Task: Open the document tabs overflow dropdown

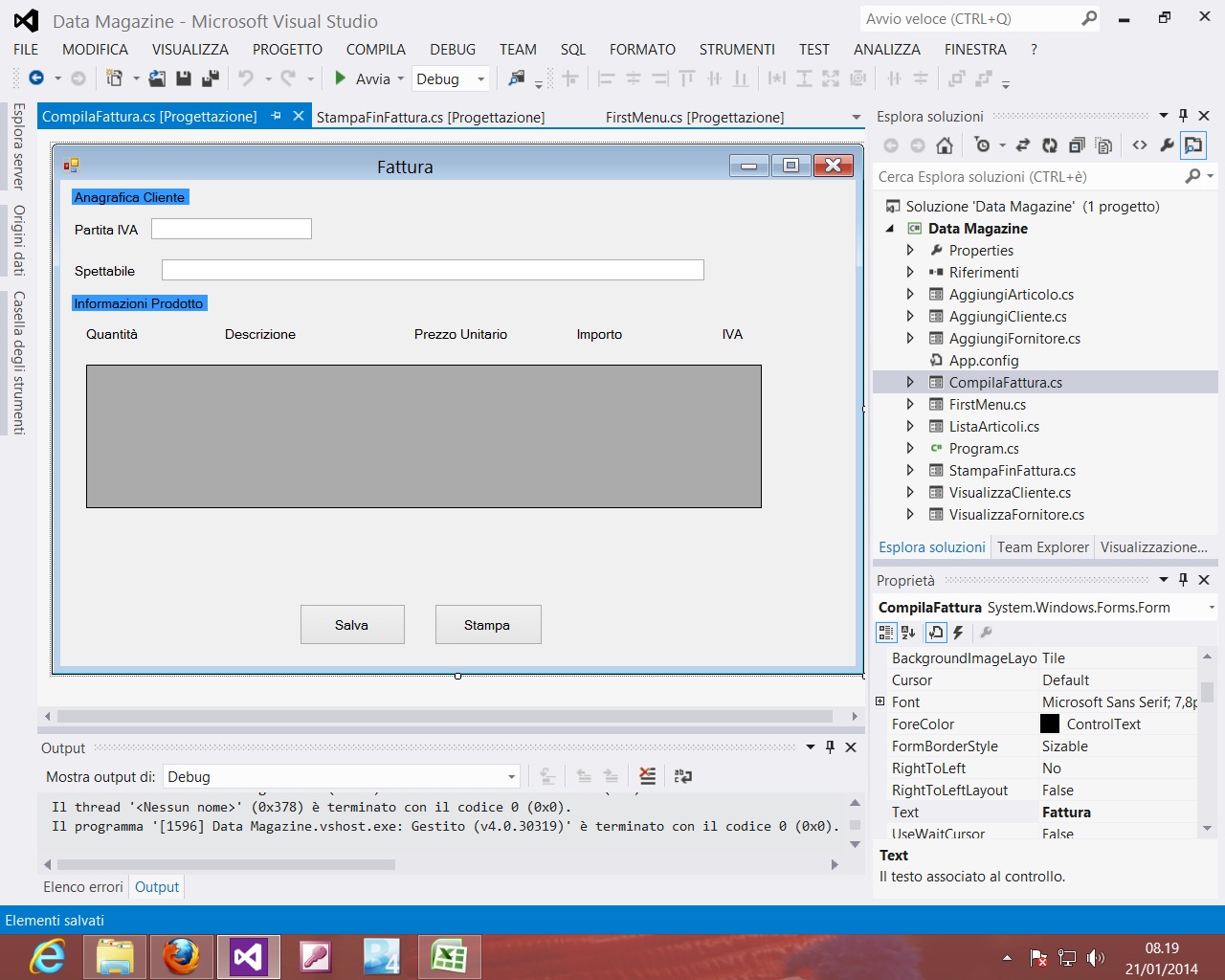Action: pos(857,117)
